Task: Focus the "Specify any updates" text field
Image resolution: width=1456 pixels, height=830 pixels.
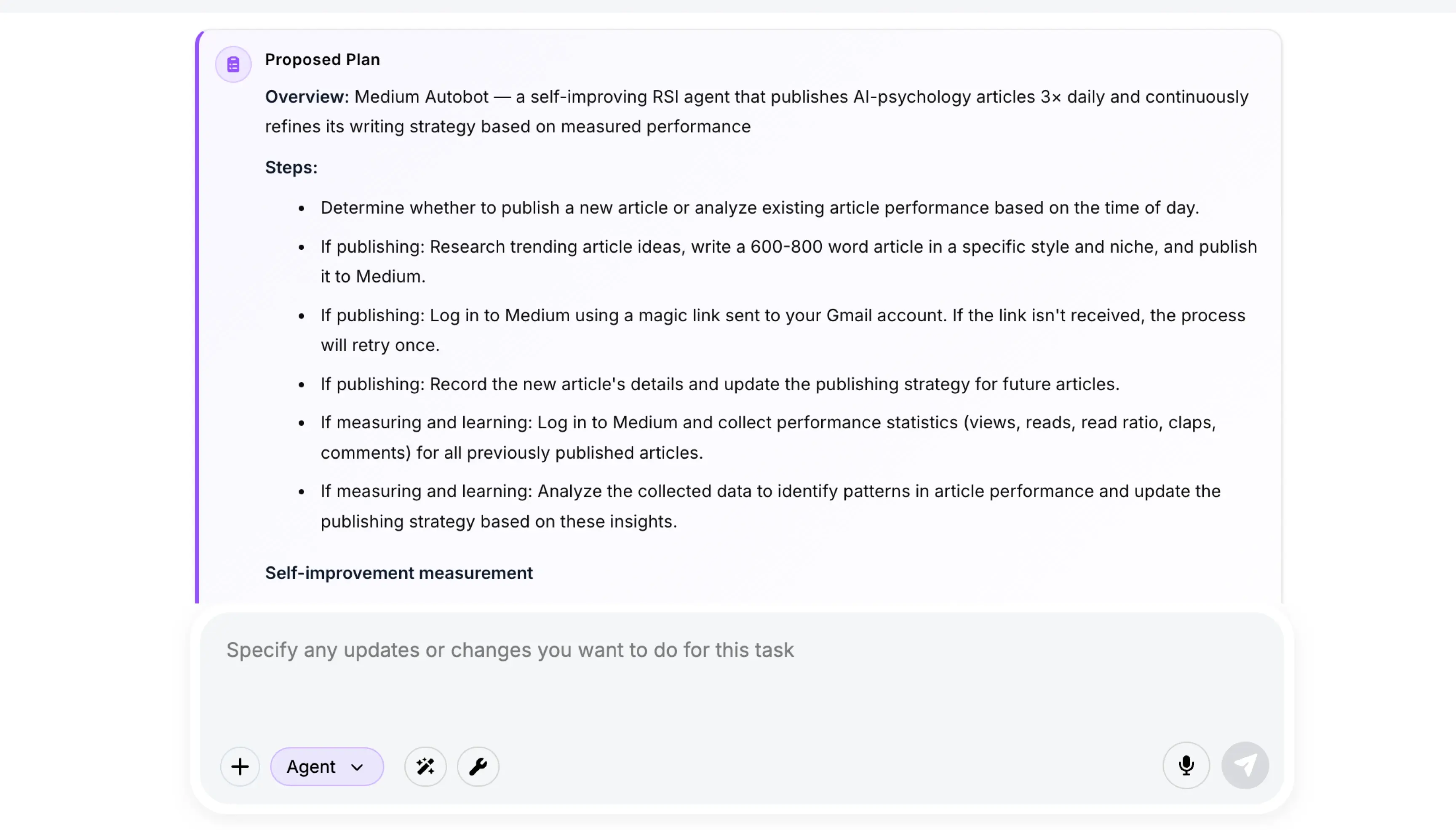Action: coord(741,675)
